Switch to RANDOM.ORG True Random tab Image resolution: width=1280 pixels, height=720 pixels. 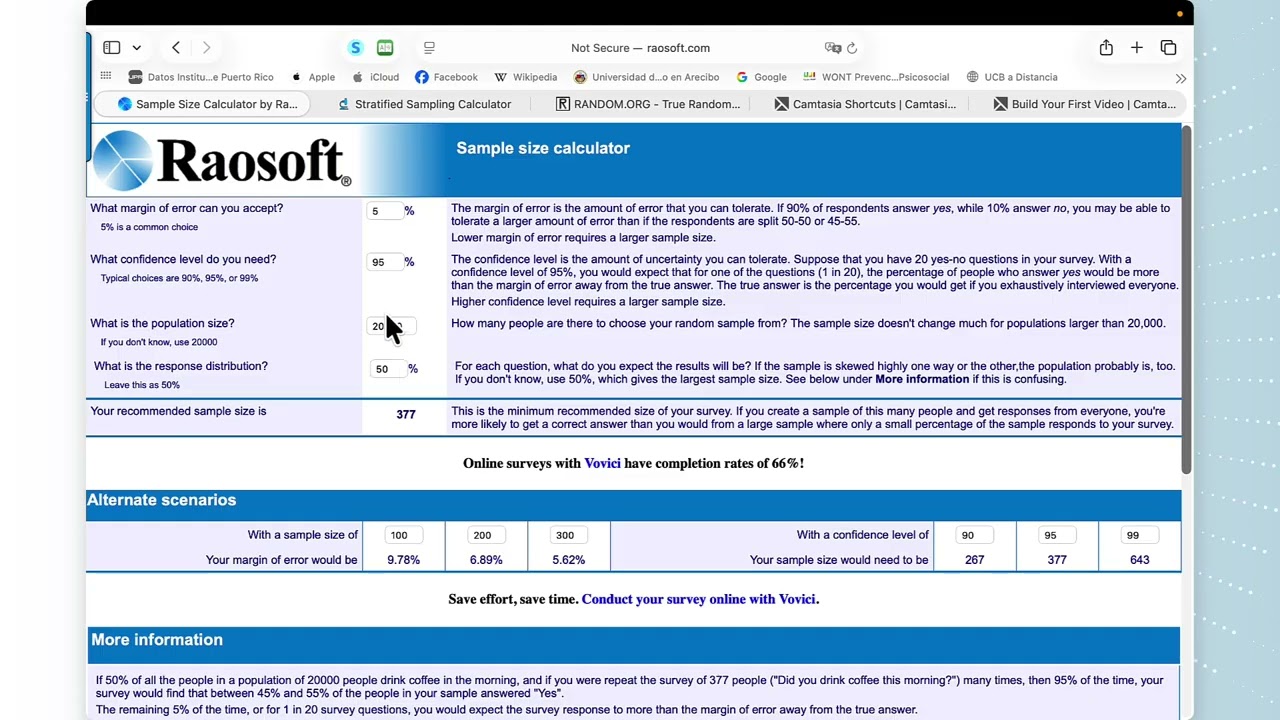pyautogui.click(x=648, y=104)
